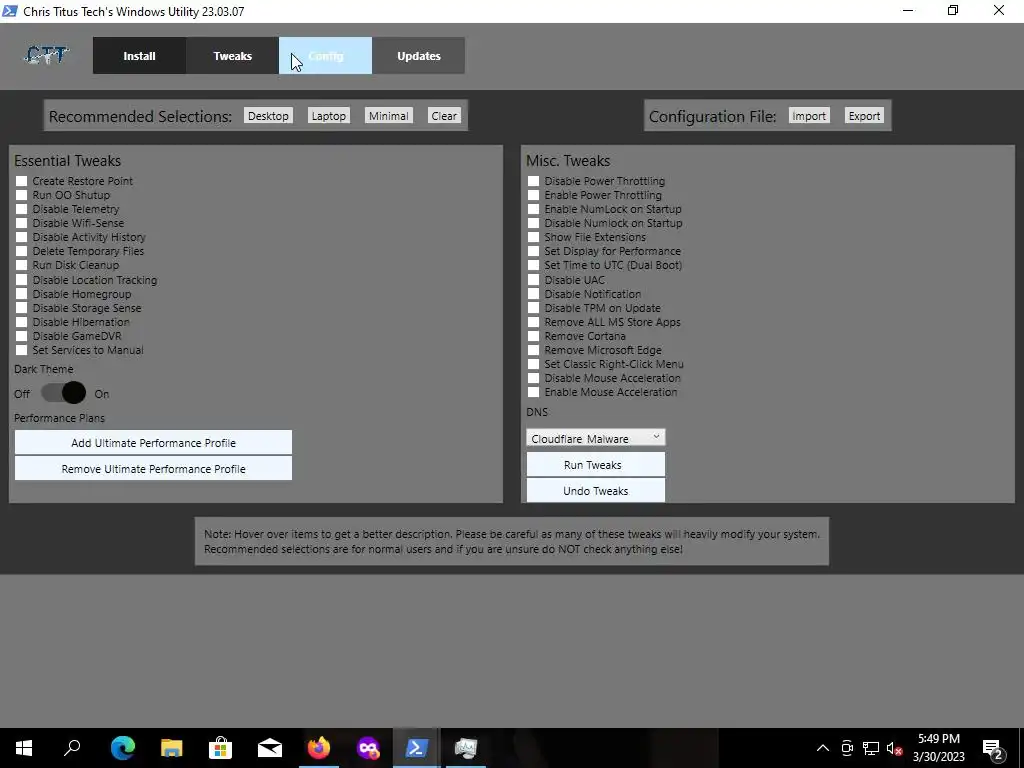Tick Set Display for Performance
The image size is (1024, 768).
[534, 251]
